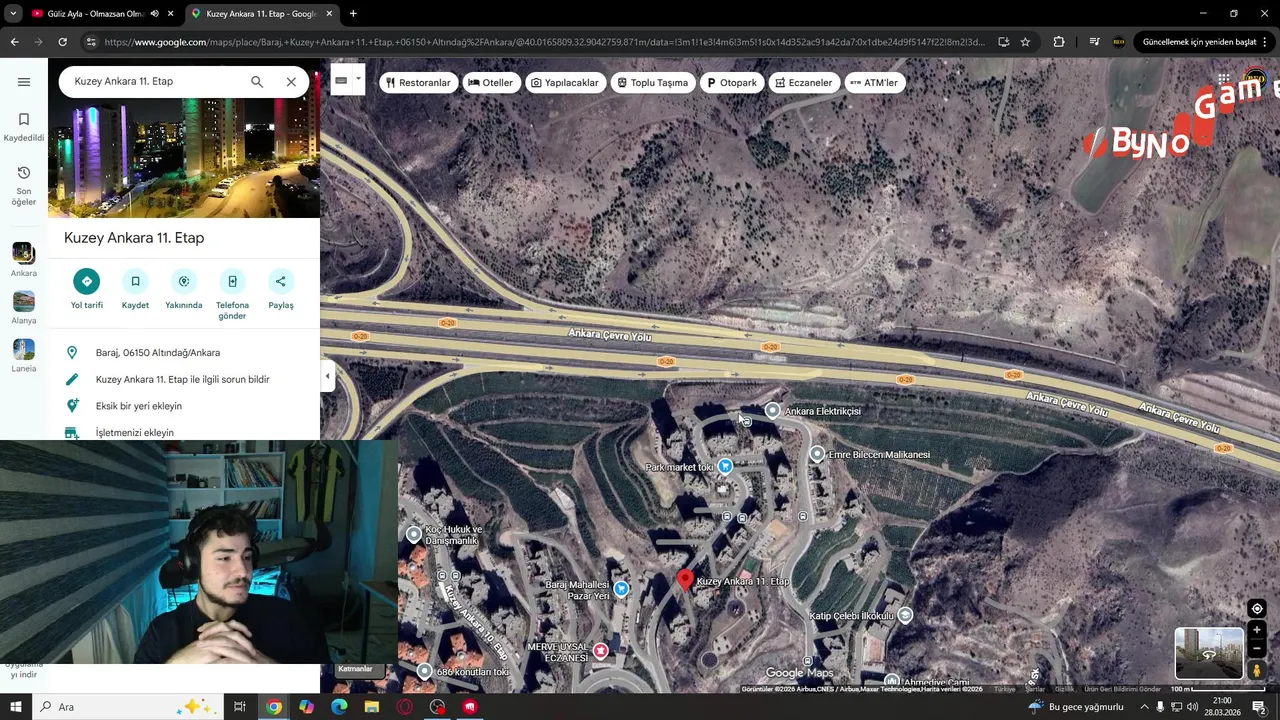Image resolution: width=1280 pixels, height=720 pixels.
Task: Open the Google apps grid icon
Action: (x=1224, y=79)
